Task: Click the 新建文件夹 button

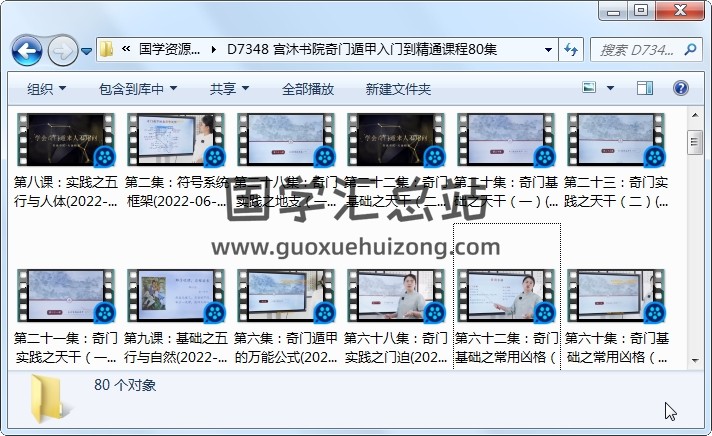Action: (x=398, y=89)
